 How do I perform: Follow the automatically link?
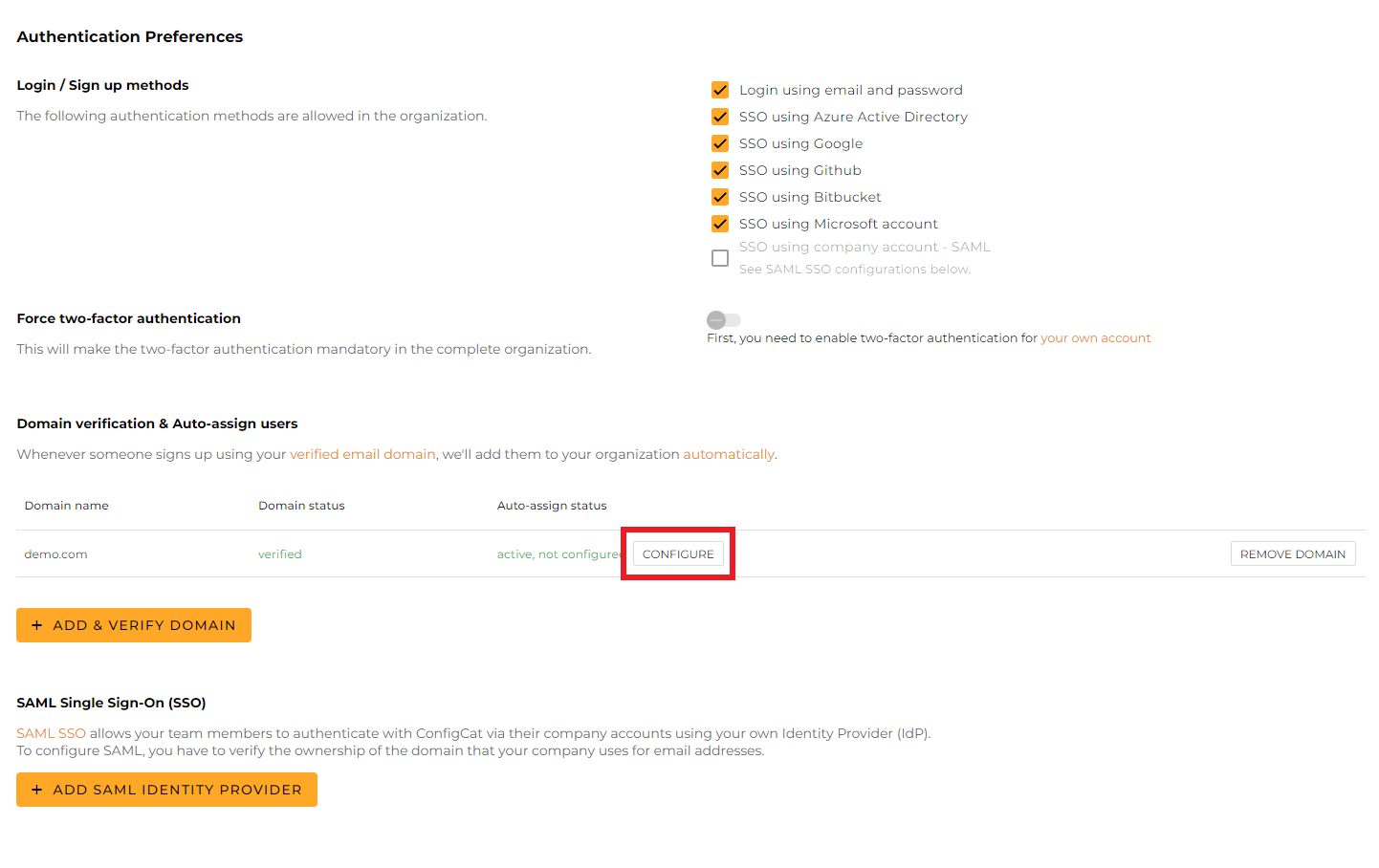[729, 454]
